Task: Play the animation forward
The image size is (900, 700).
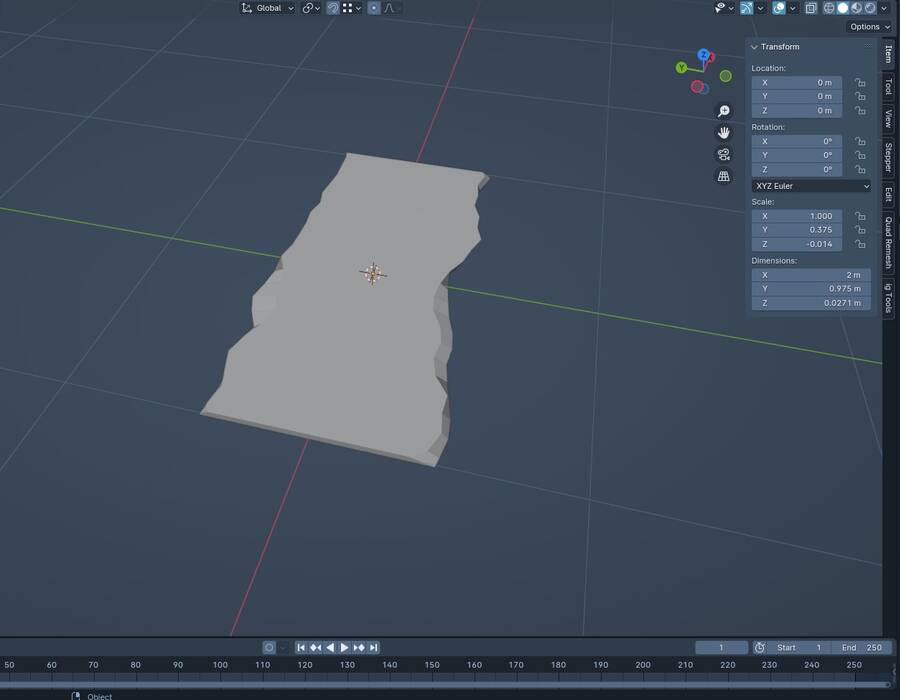Action: pyautogui.click(x=344, y=648)
